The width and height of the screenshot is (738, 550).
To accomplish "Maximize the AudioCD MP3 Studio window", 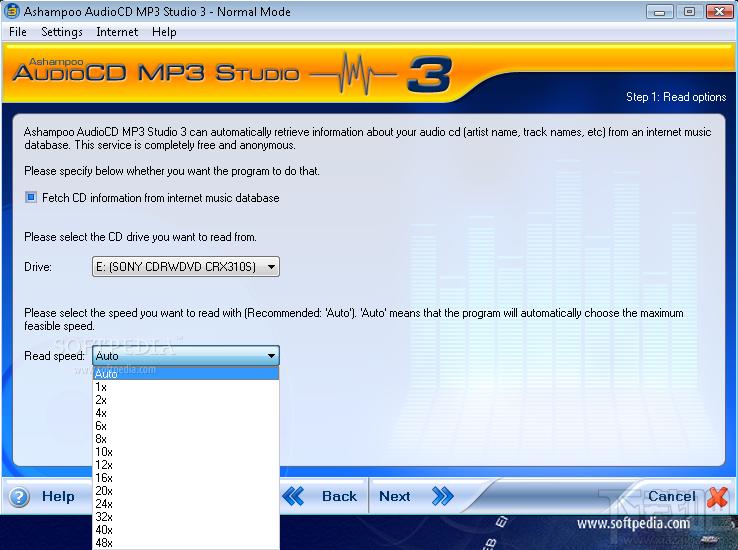I will (689, 12).
